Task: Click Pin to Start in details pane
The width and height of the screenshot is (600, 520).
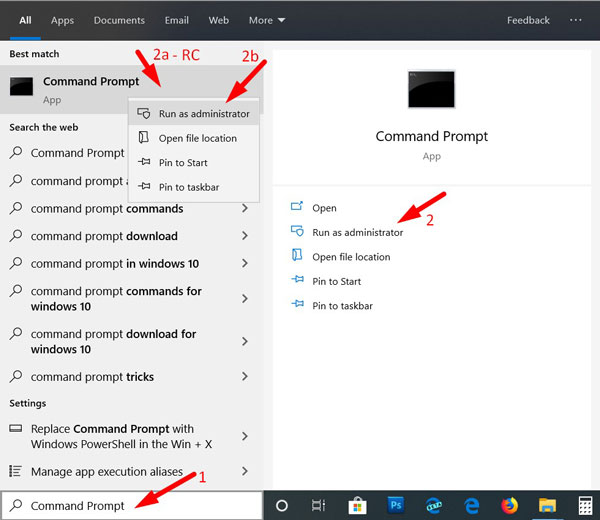Action: pyautogui.click(x=337, y=282)
